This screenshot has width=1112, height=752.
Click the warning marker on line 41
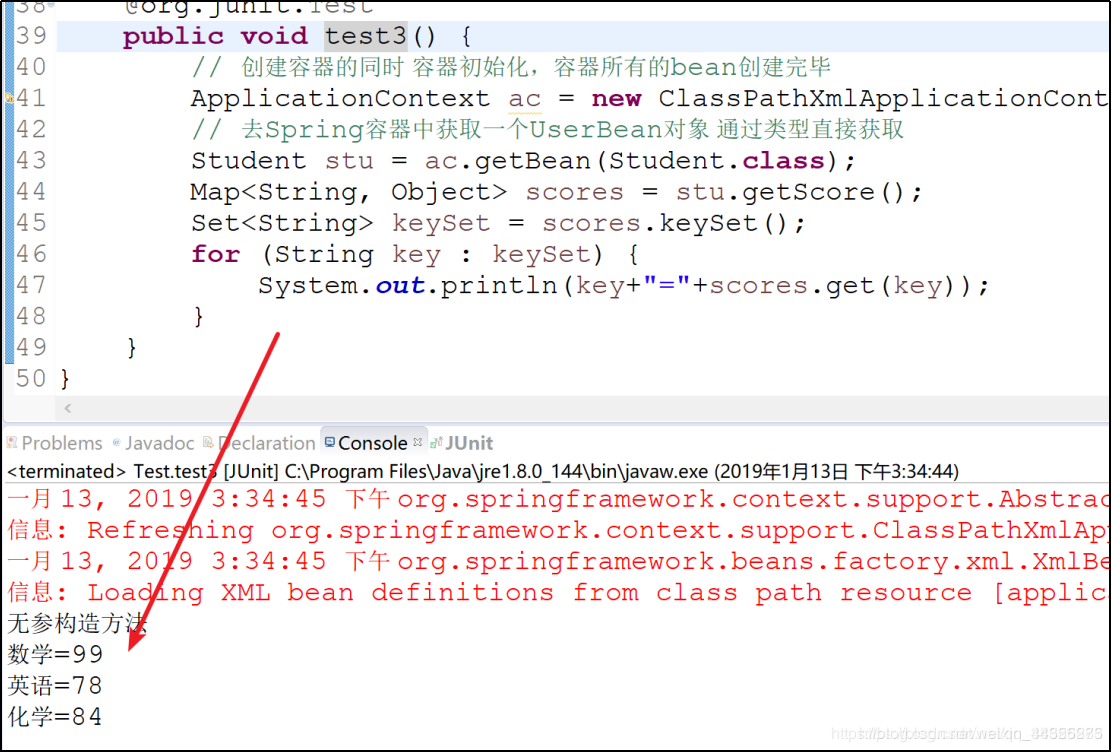coord(9,98)
